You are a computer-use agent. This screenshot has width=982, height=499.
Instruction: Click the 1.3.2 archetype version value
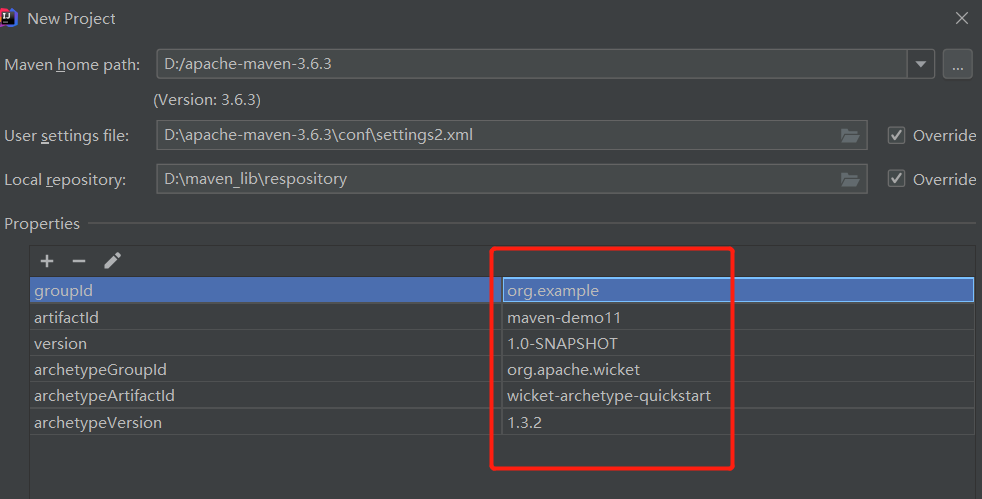pos(524,423)
